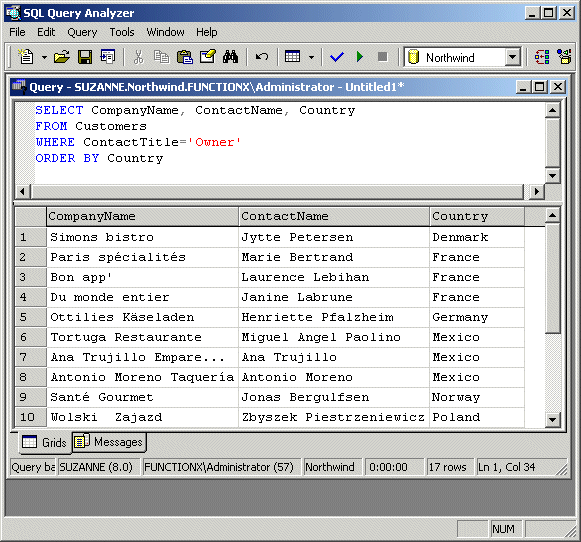Click the Undo arrow icon
The height and width of the screenshot is (542, 581).
(x=262, y=57)
